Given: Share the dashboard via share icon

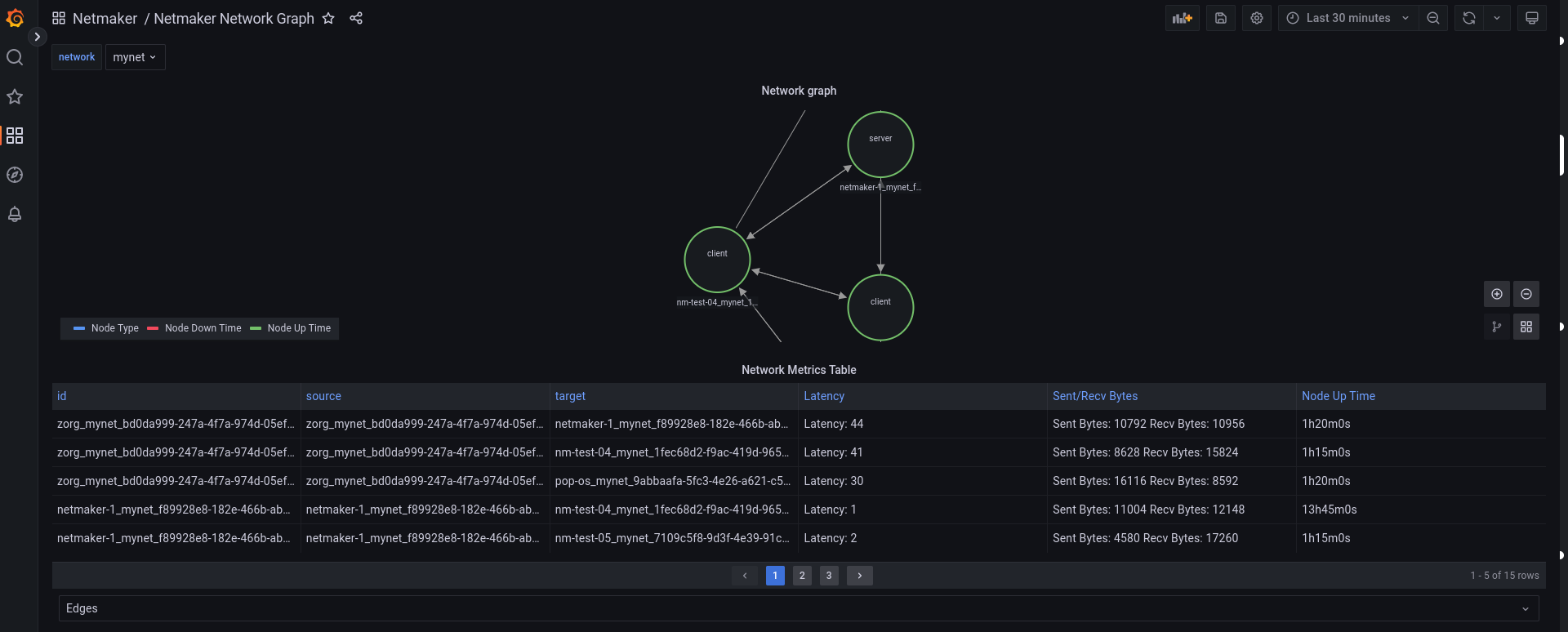Looking at the screenshot, I should [x=356, y=18].
